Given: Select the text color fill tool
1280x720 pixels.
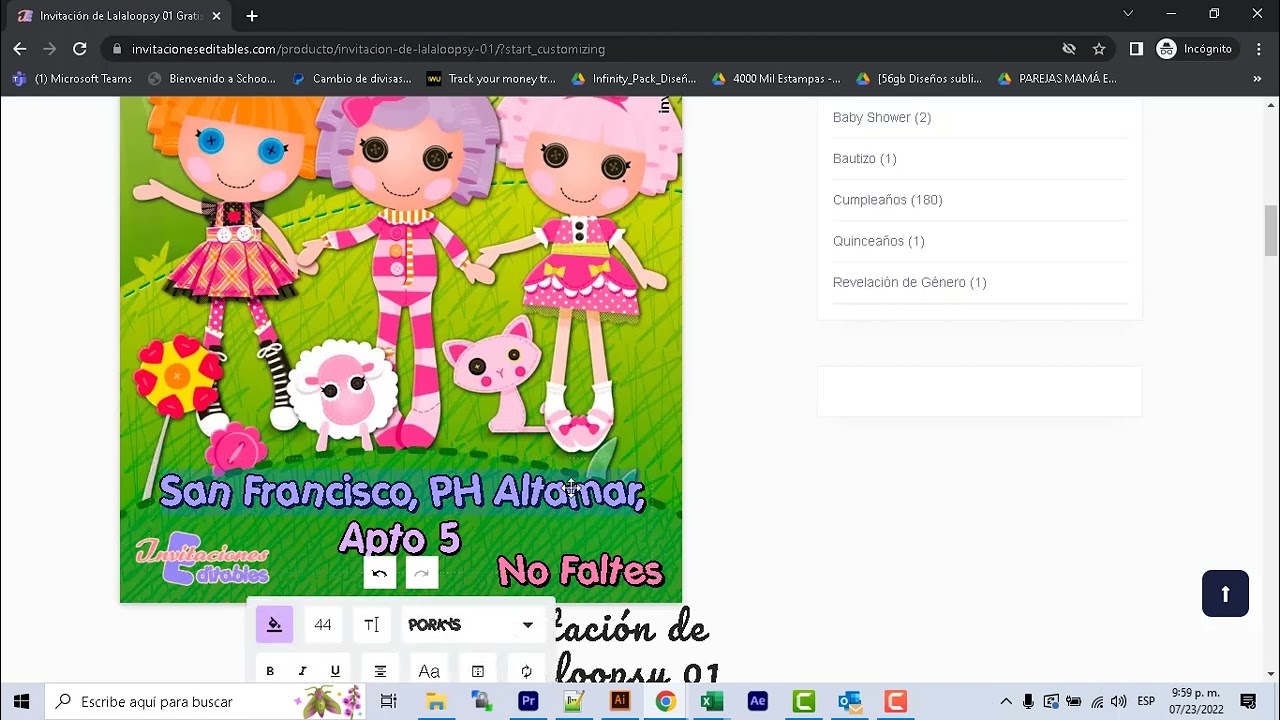Looking at the screenshot, I should [x=274, y=622].
